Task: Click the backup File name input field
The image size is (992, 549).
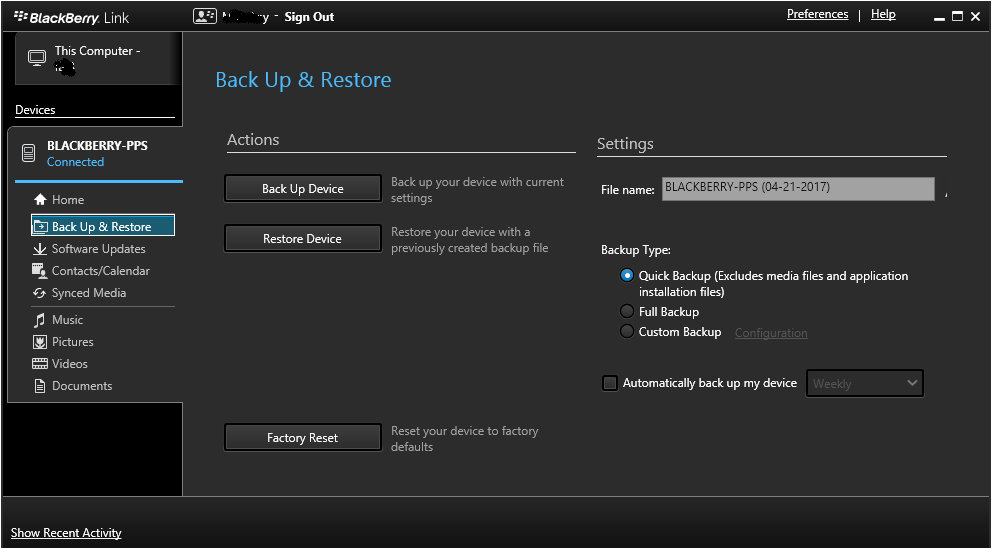Action: tap(797, 188)
